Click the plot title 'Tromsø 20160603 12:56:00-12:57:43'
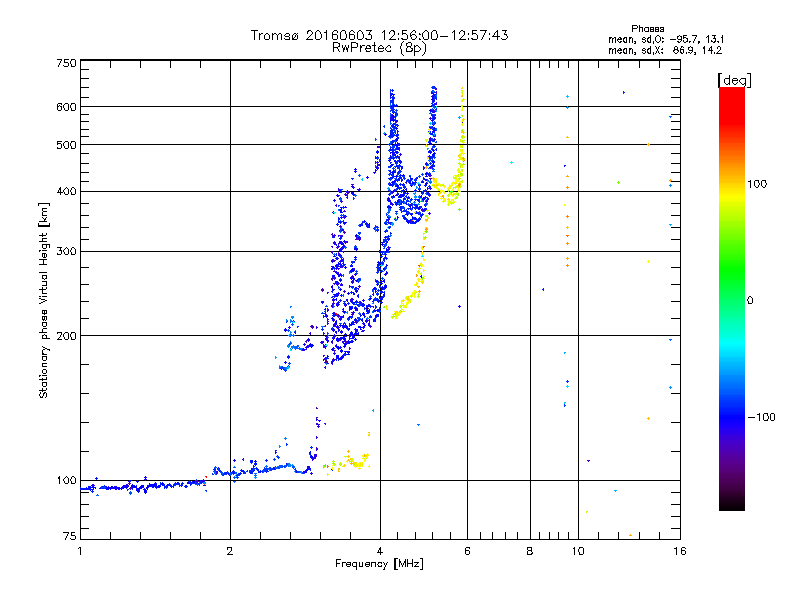 pyautogui.click(x=379, y=35)
